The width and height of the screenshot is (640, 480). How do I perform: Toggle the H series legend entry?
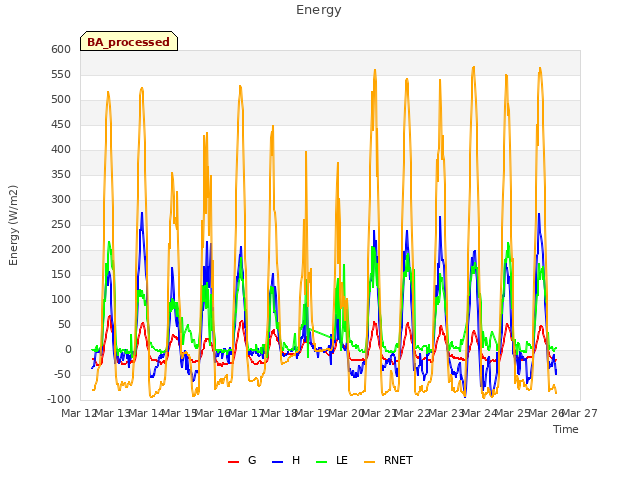[x=286, y=460]
